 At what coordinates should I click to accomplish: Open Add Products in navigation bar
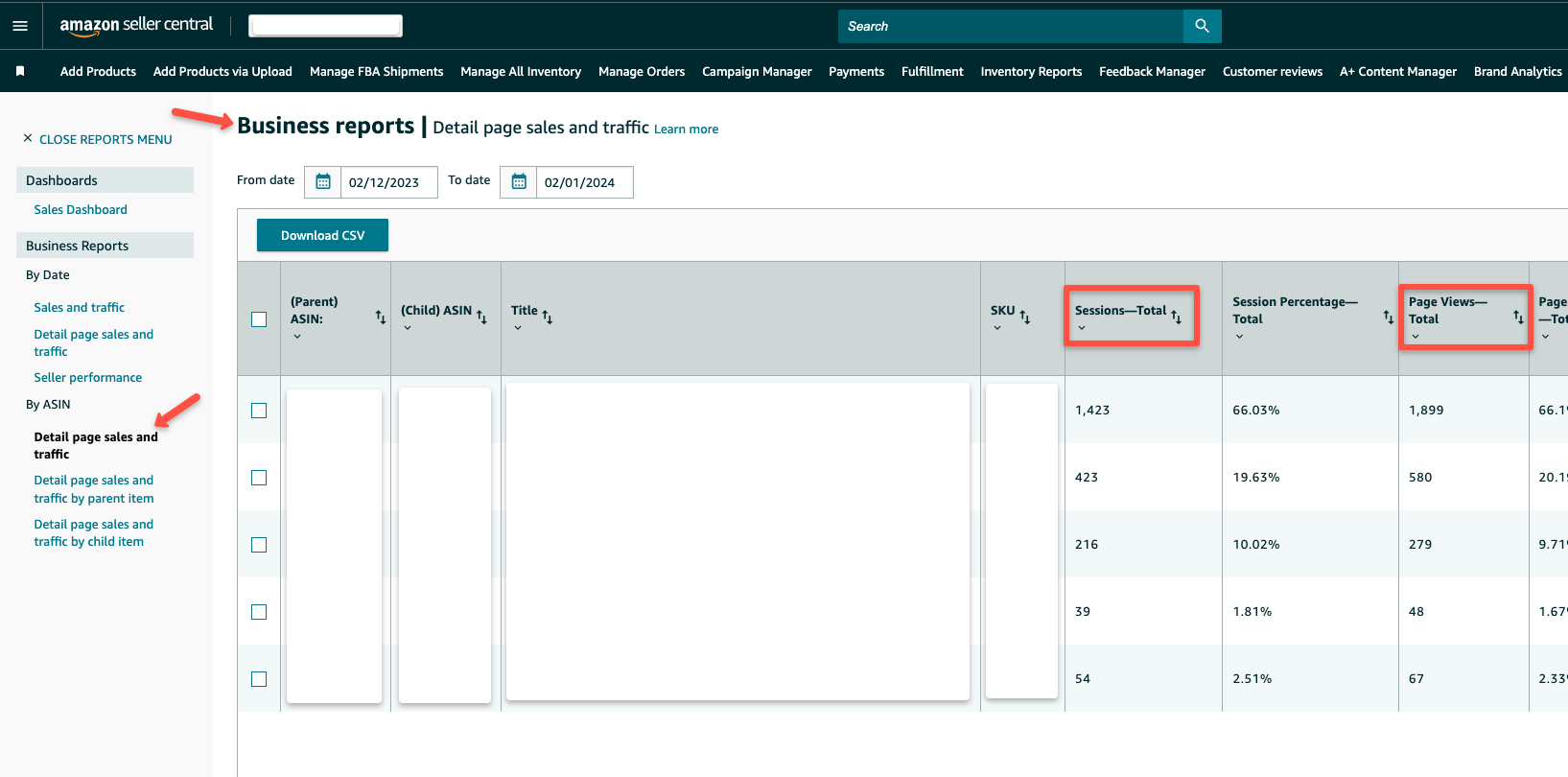click(x=98, y=71)
